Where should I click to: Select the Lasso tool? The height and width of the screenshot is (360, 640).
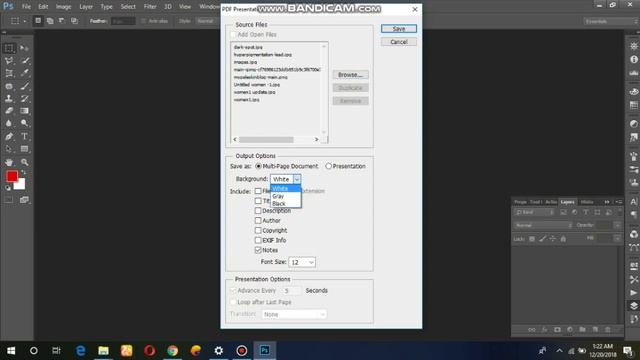click(x=9, y=61)
